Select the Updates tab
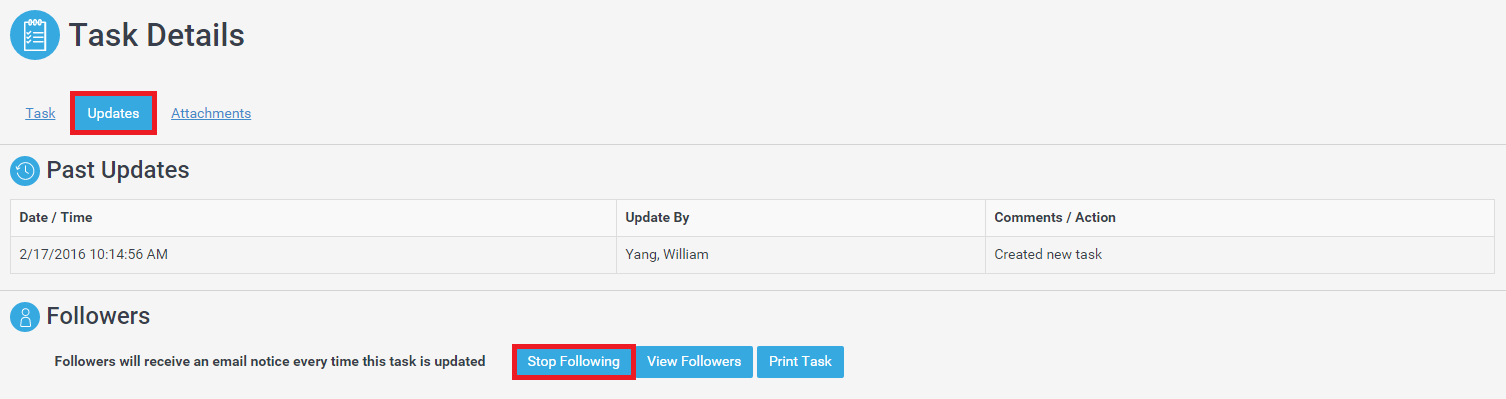 (113, 113)
